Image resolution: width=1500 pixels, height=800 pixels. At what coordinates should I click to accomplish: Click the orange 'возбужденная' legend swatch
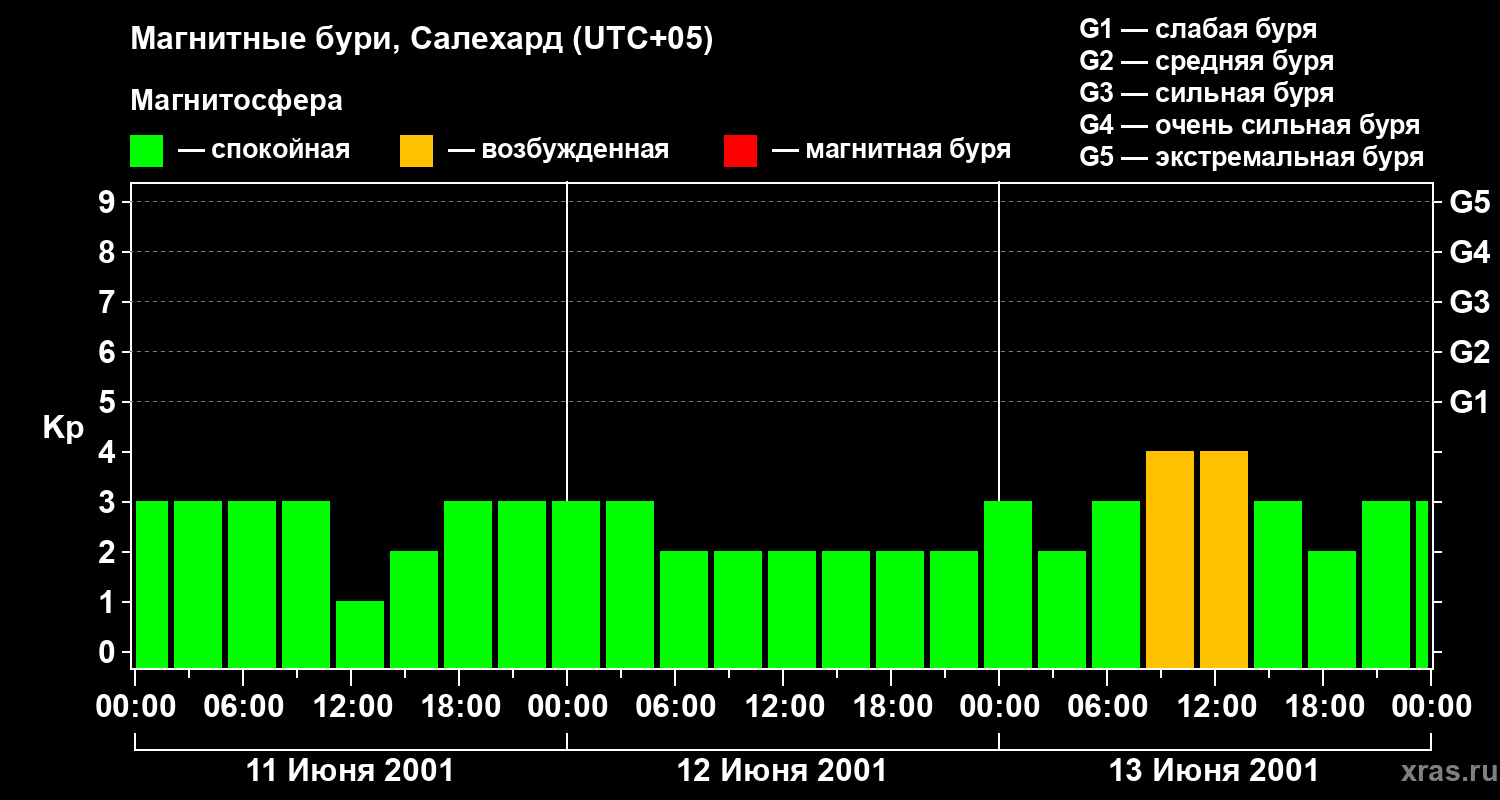click(x=417, y=151)
